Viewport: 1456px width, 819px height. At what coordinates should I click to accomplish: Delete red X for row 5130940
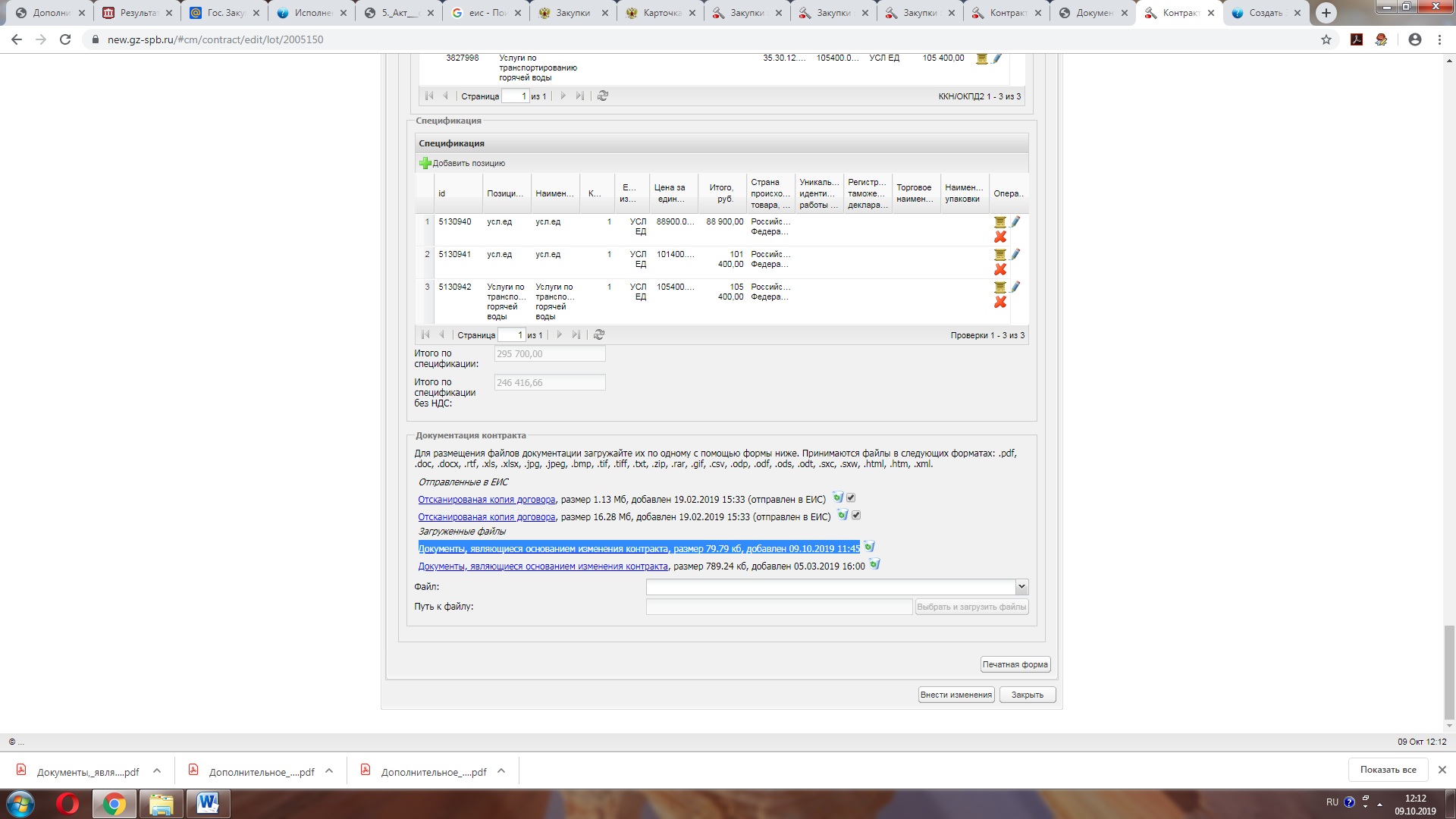tap(1000, 237)
